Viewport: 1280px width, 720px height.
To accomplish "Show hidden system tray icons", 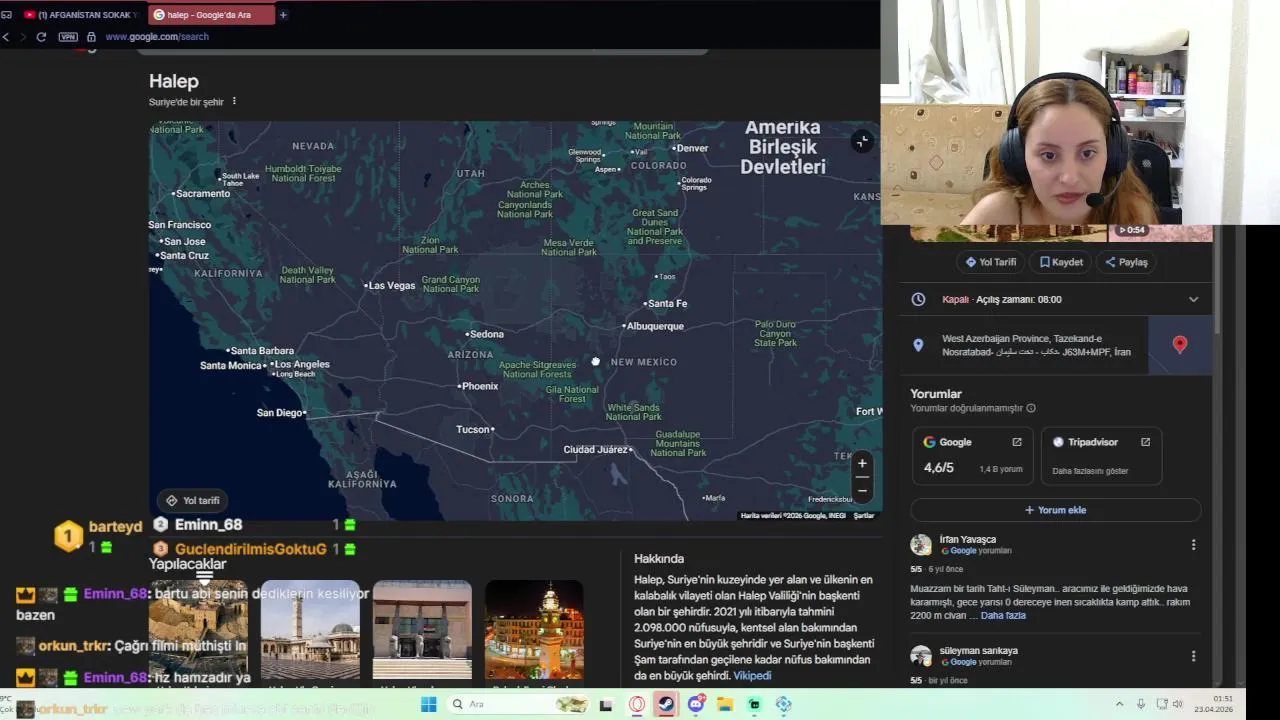I will click(1119, 705).
